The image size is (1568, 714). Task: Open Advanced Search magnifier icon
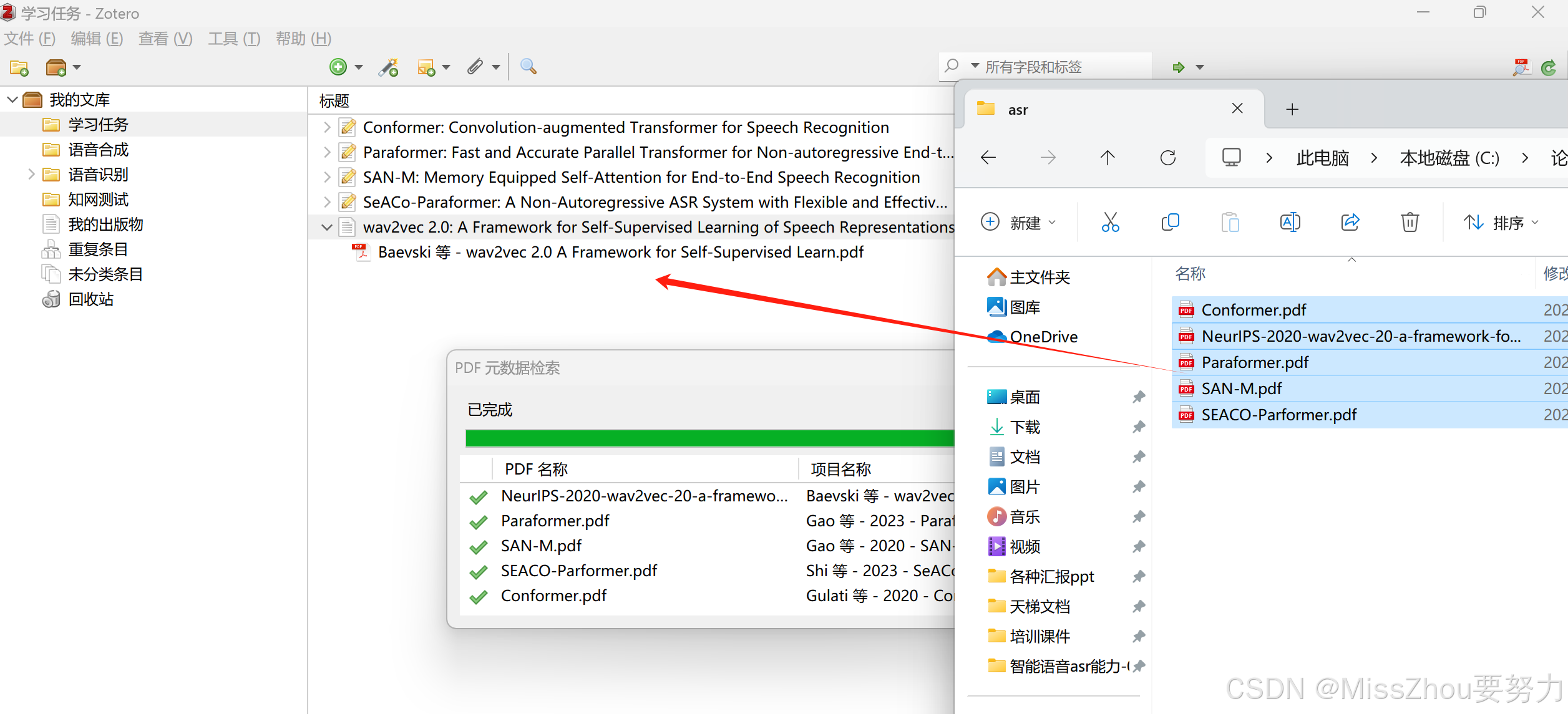(528, 66)
